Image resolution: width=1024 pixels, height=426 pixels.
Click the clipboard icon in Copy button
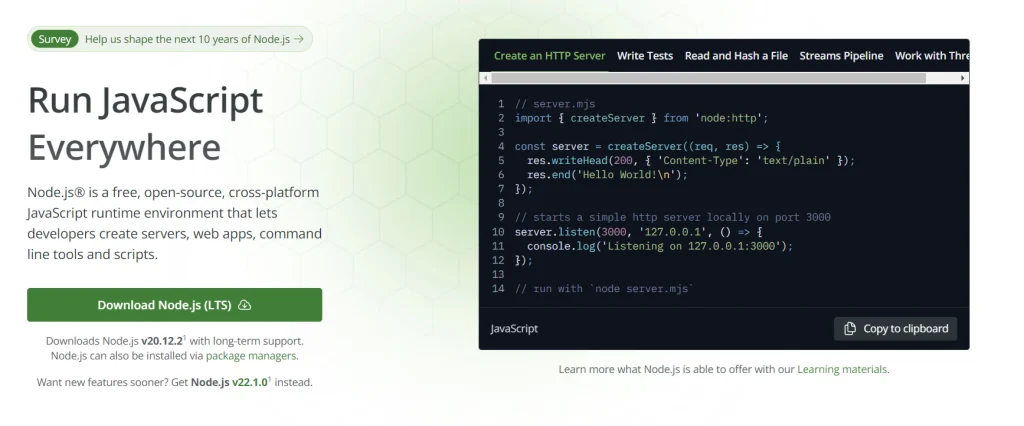[x=850, y=329]
